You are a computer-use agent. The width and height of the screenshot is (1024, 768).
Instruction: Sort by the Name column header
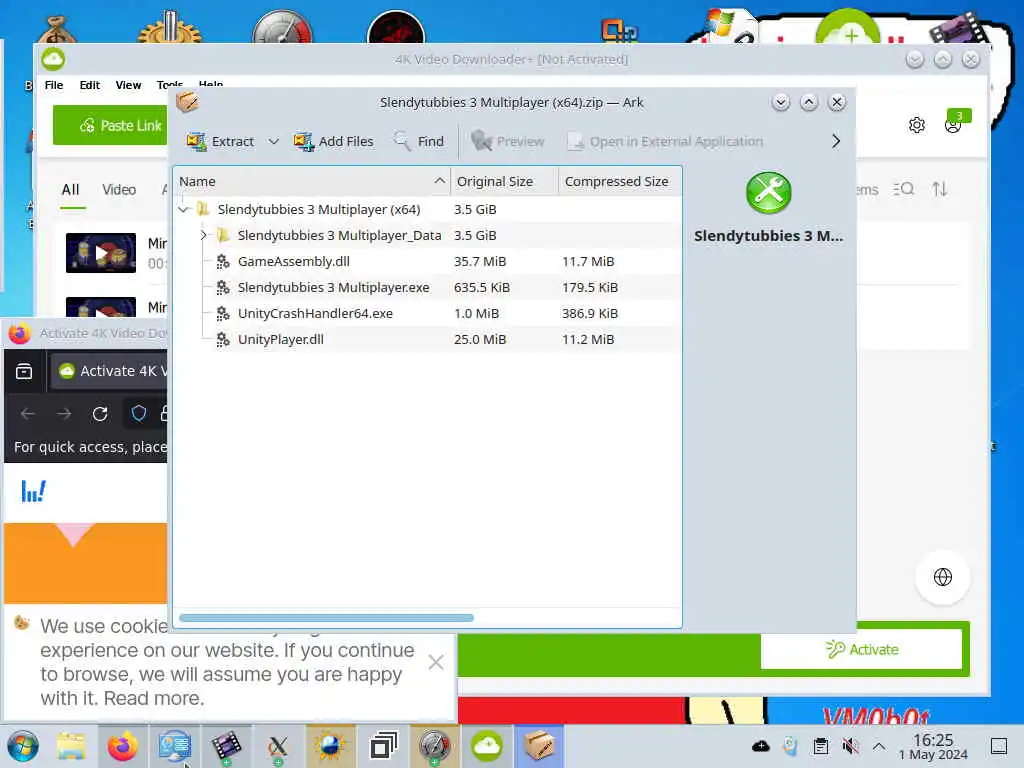click(x=312, y=182)
